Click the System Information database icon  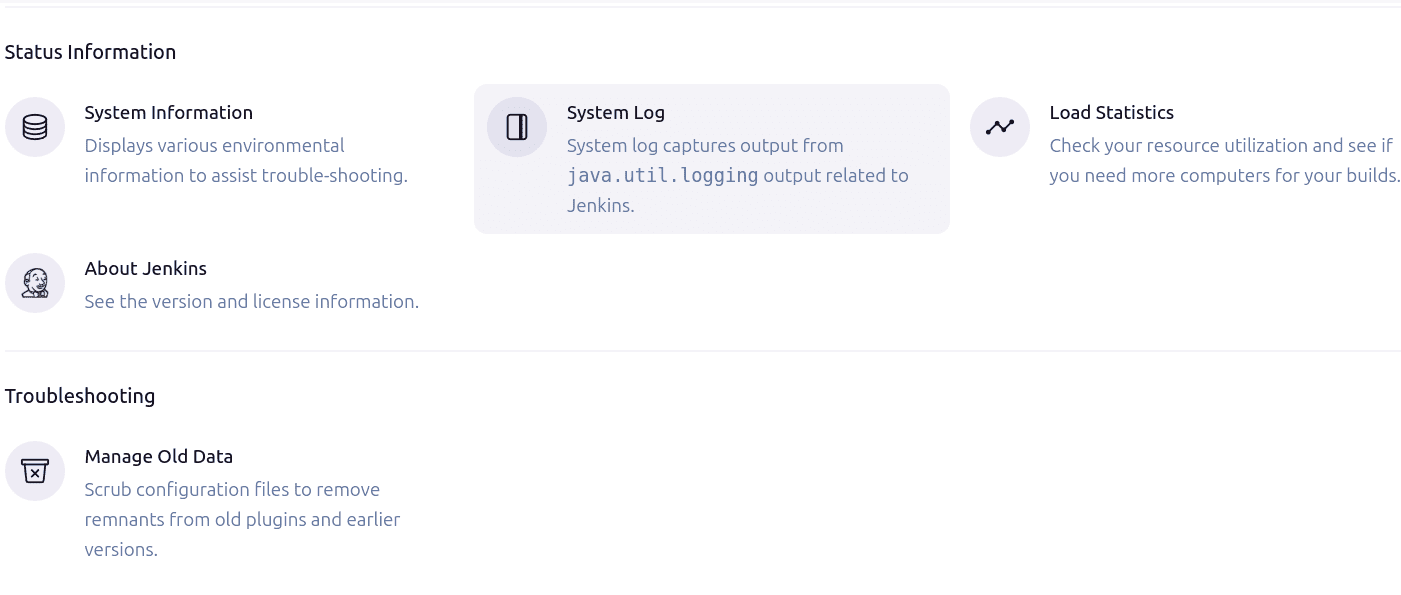coord(35,127)
